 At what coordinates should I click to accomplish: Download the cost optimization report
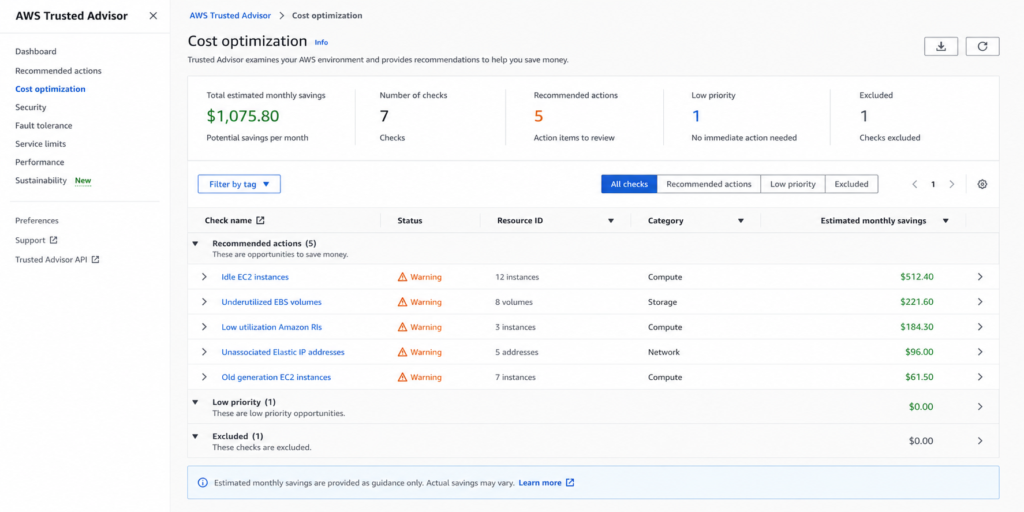pyautogui.click(x=941, y=46)
